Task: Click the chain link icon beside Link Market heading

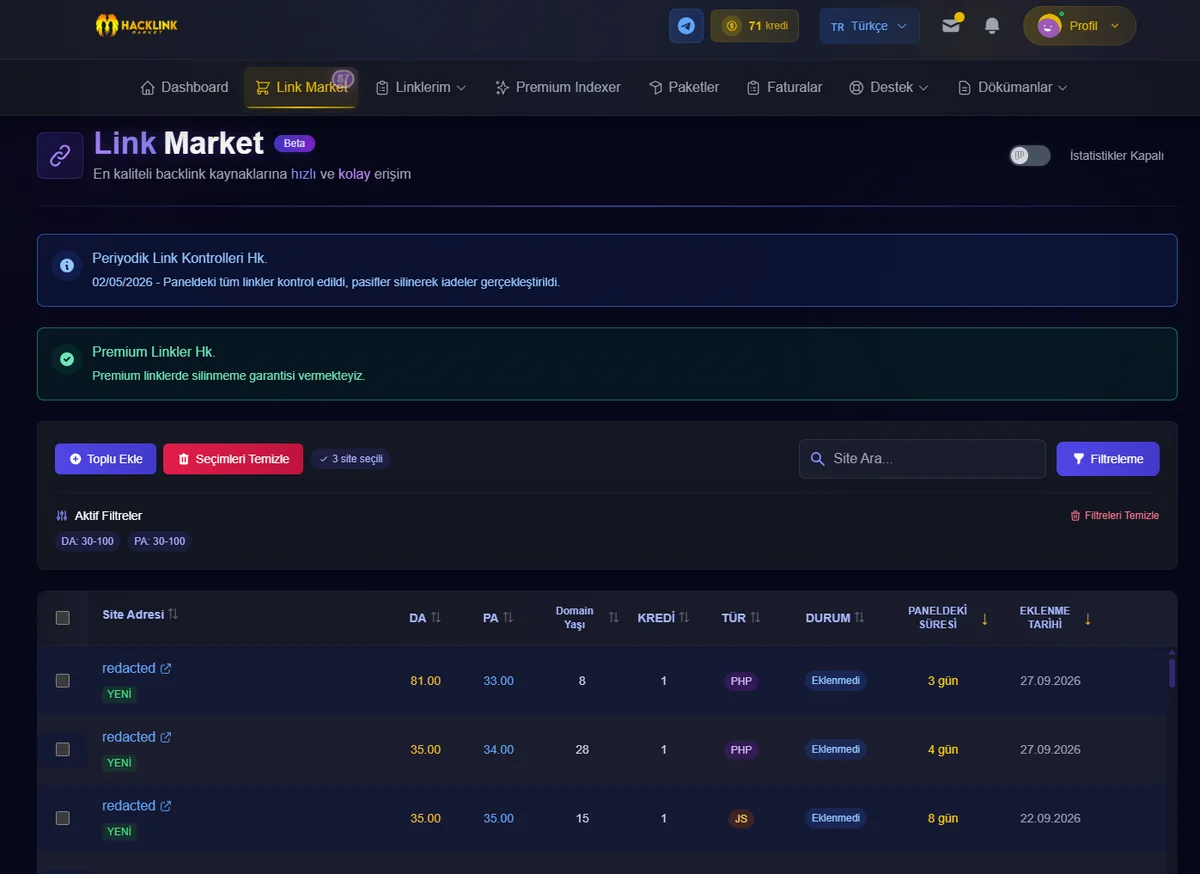Action: coord(60,155)
